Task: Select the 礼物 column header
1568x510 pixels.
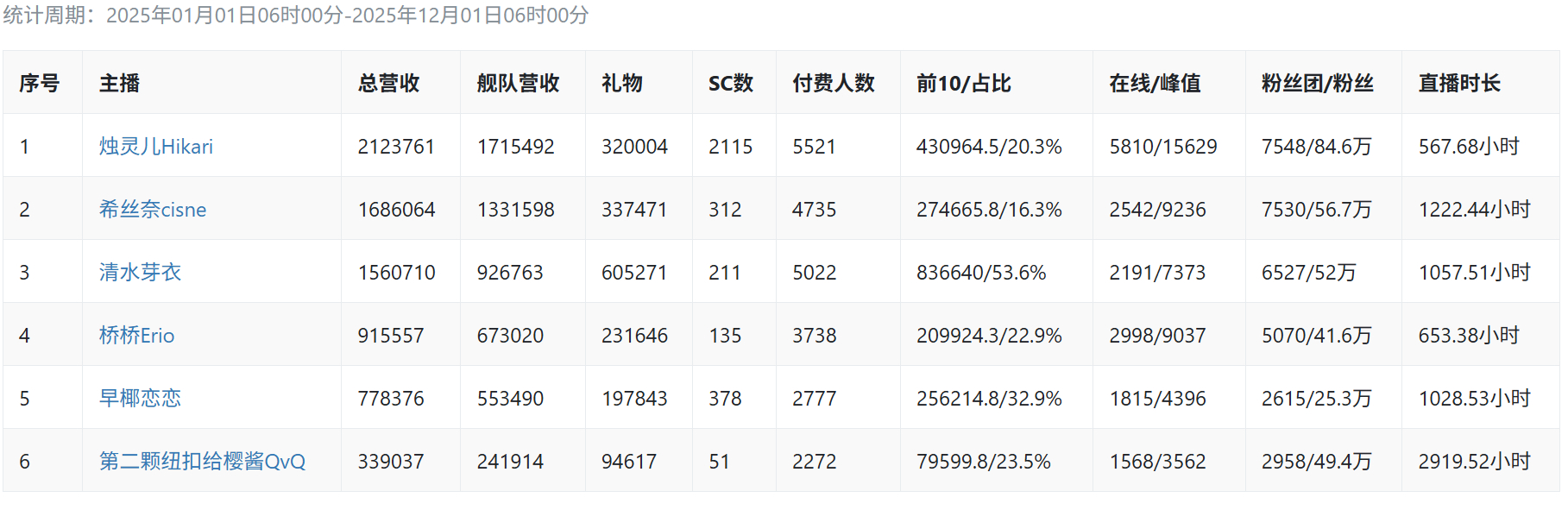Action: (621, 84)
